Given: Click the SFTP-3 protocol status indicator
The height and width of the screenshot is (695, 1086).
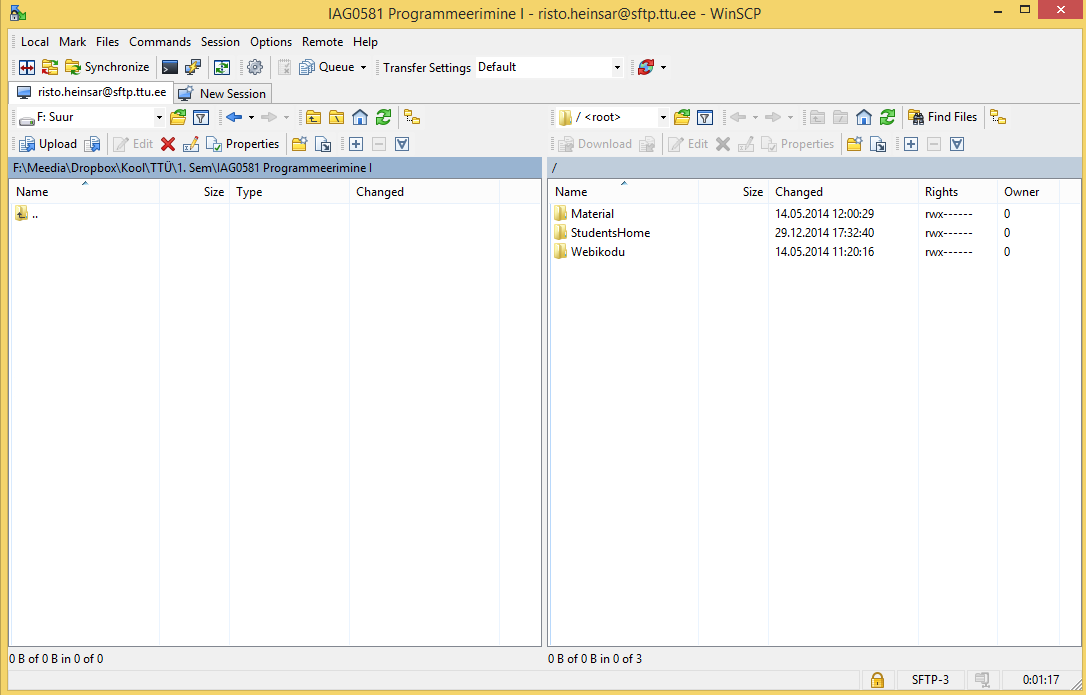Looking at the screenshot, I should coord(930,680).
